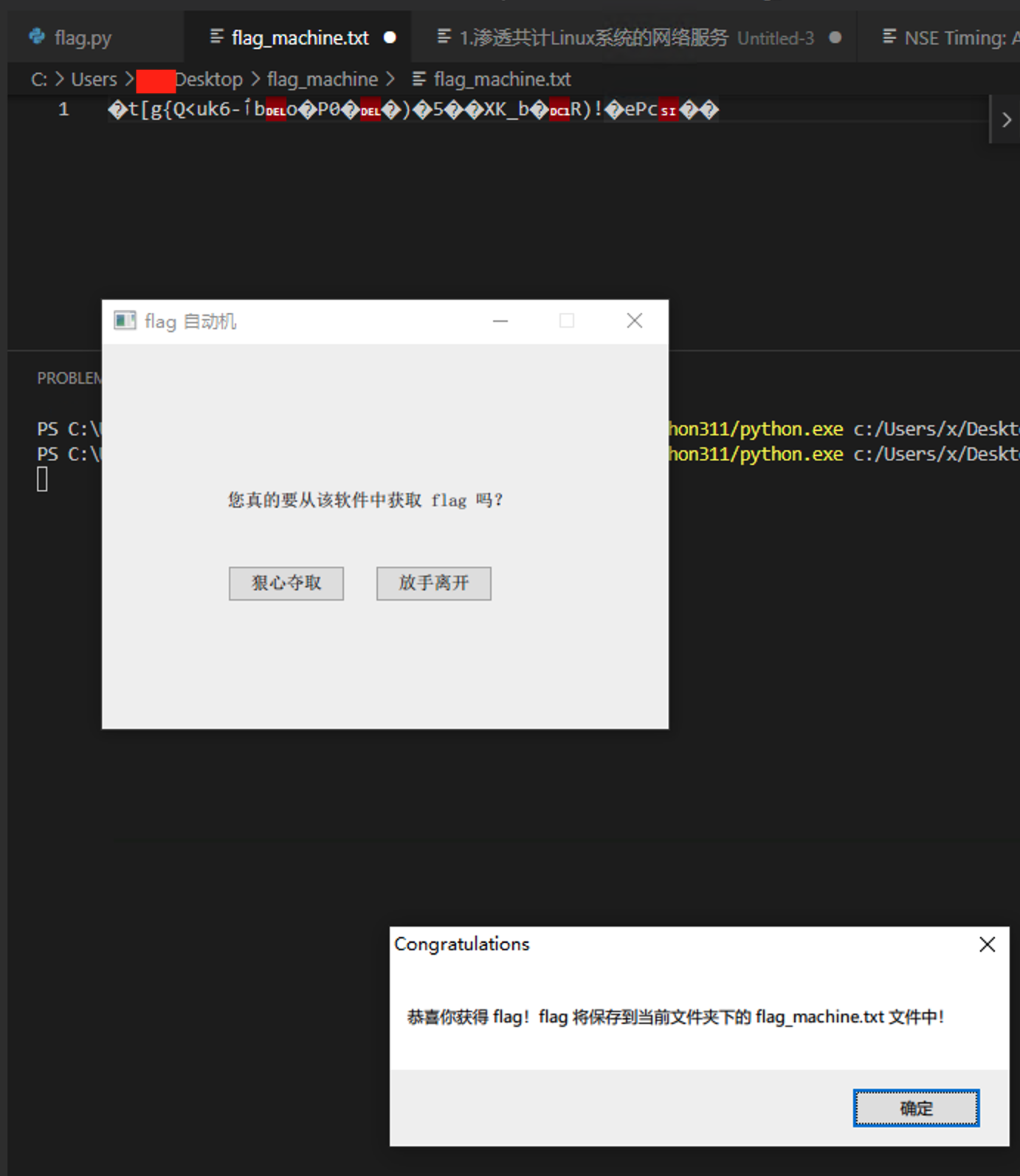Click the flag 自动机 window app icon
Screen dimensions: 1020x1176
[125, 320]
